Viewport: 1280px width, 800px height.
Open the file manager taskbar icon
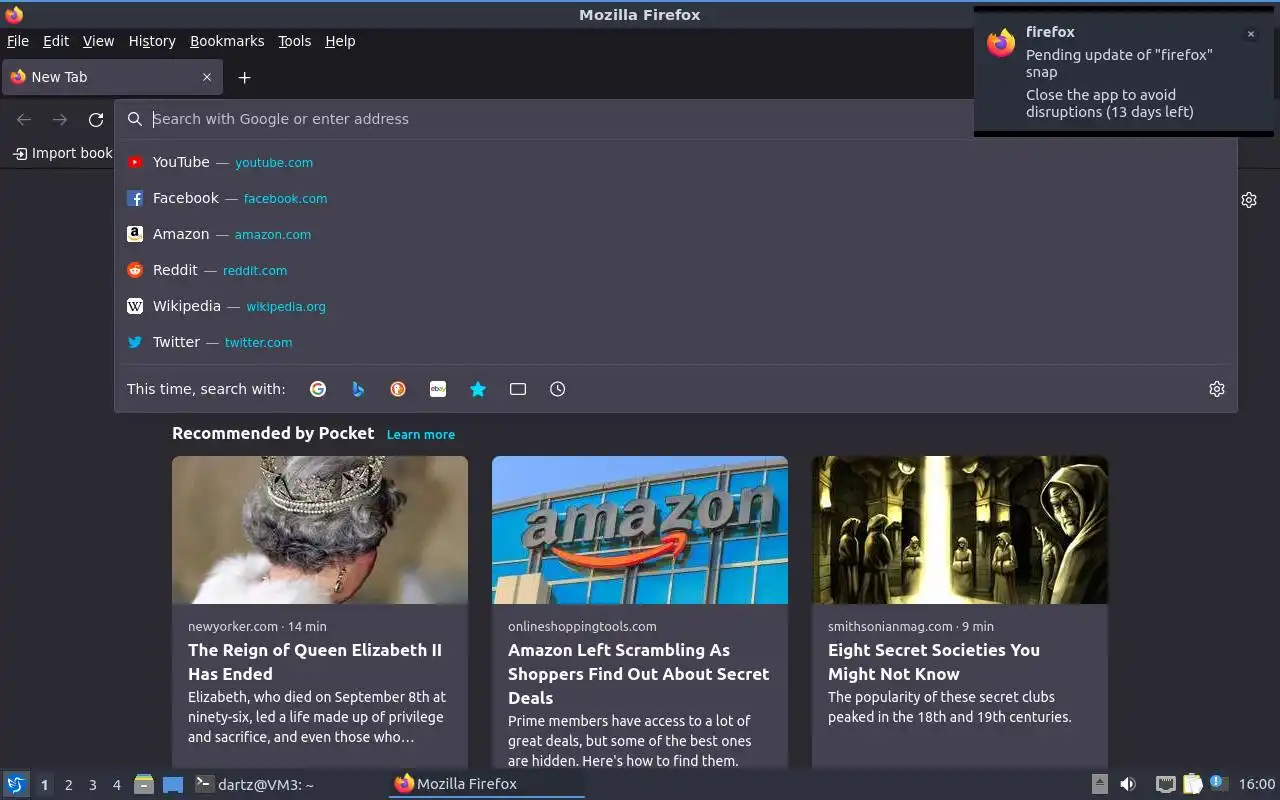[144, 784]
